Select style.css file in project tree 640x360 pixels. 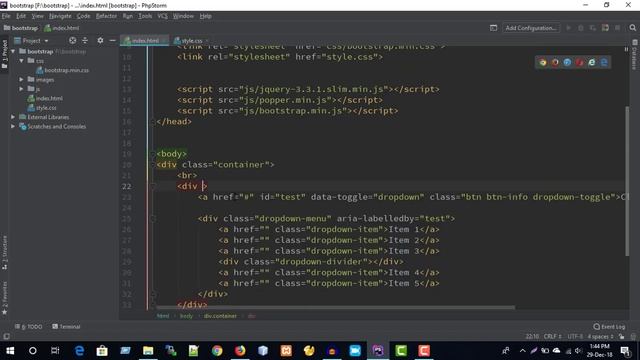point(42,108)
